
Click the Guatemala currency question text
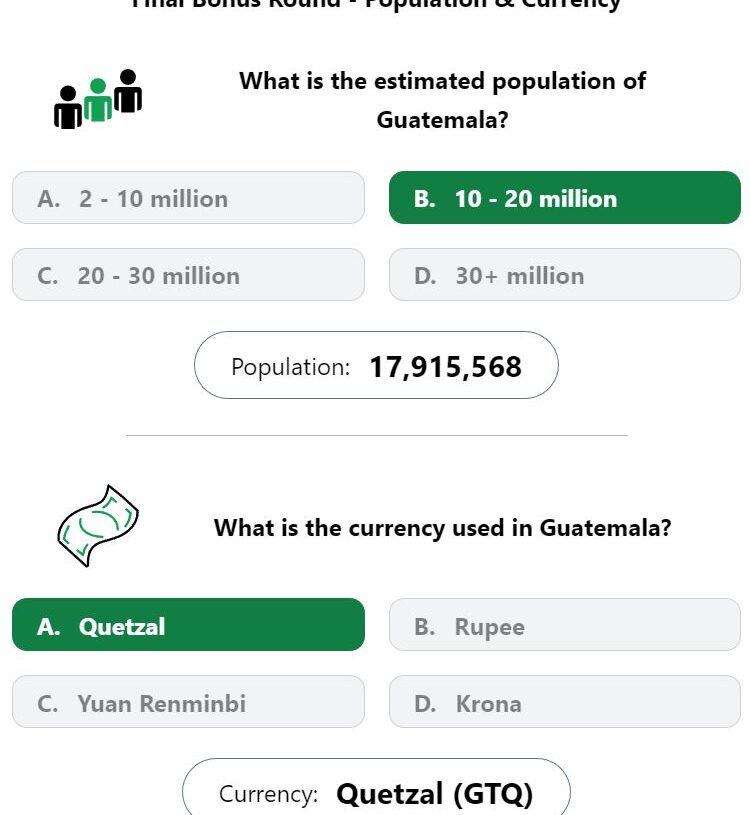(442, 528)
